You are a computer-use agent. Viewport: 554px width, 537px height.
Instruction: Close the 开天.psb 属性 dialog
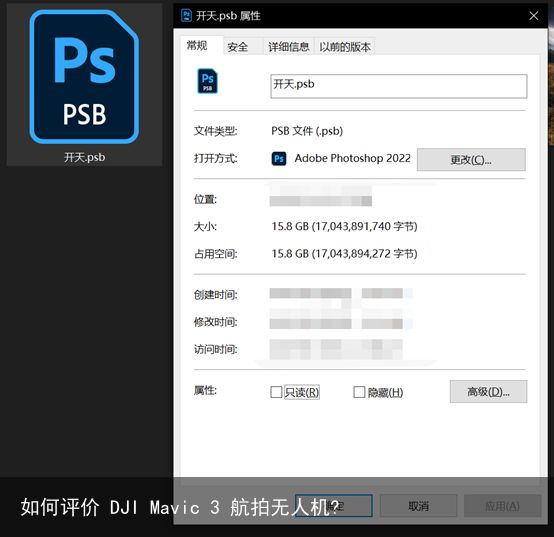pyautogui.click(x=534, y=16)
